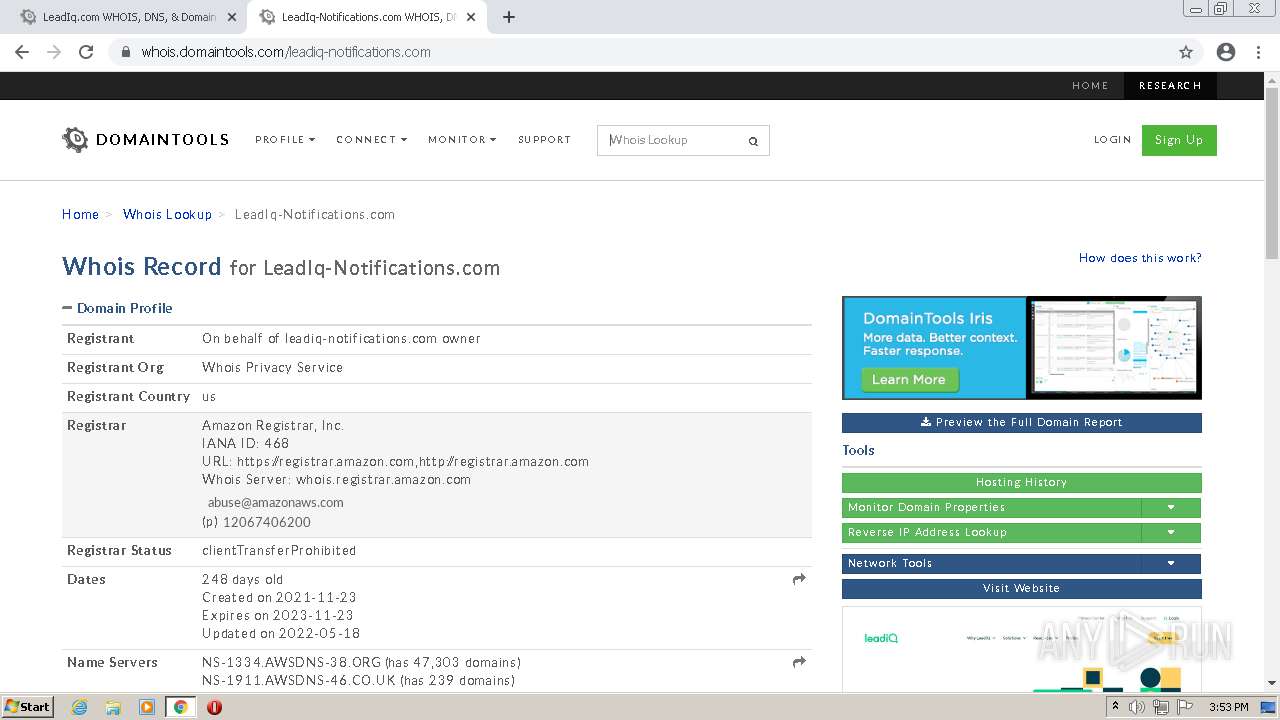View the site padlock information

tap(125, 52)
